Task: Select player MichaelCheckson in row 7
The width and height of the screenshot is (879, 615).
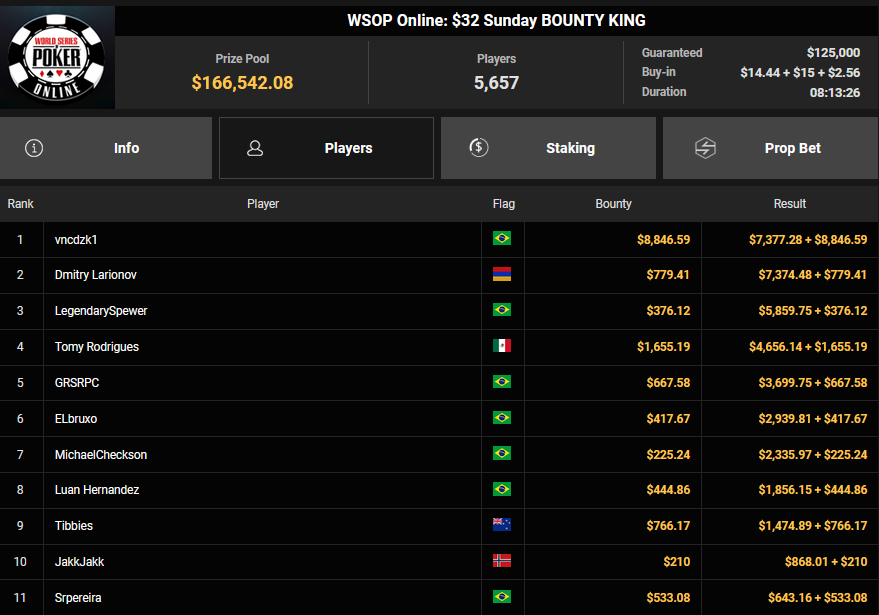Action: [101, 454]
